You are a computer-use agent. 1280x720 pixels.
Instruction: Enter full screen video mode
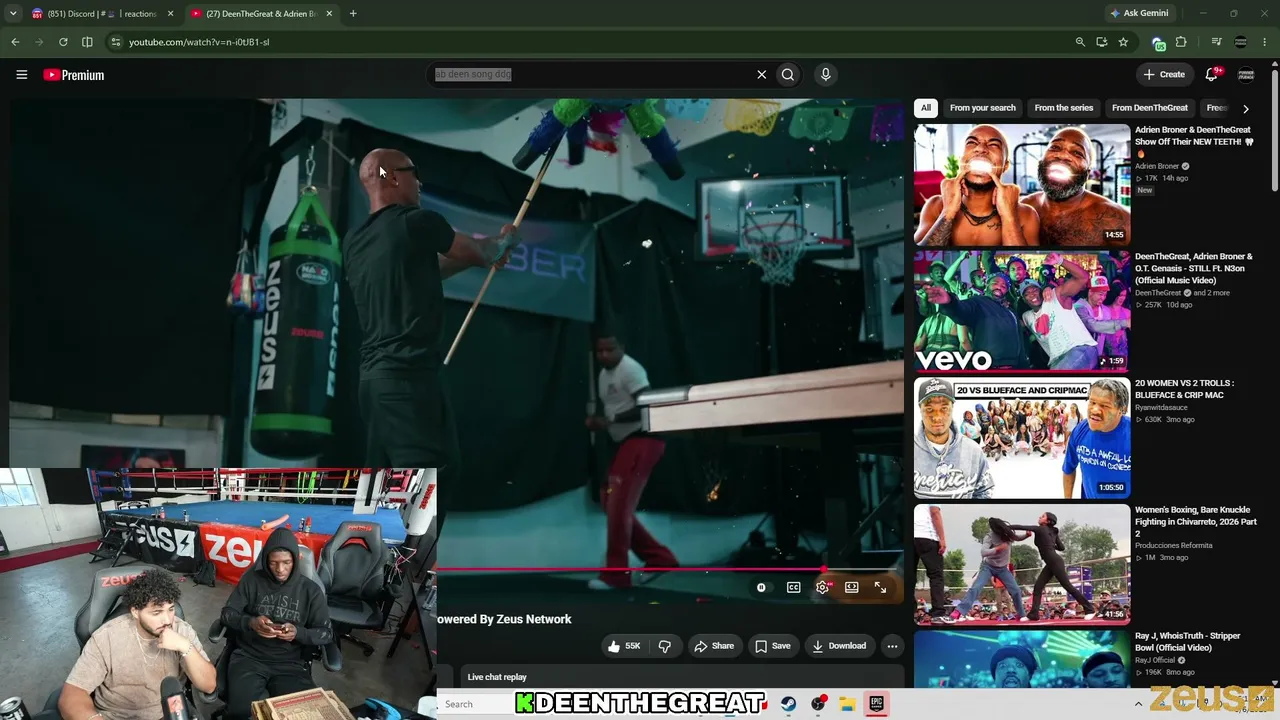pos(880,587)
